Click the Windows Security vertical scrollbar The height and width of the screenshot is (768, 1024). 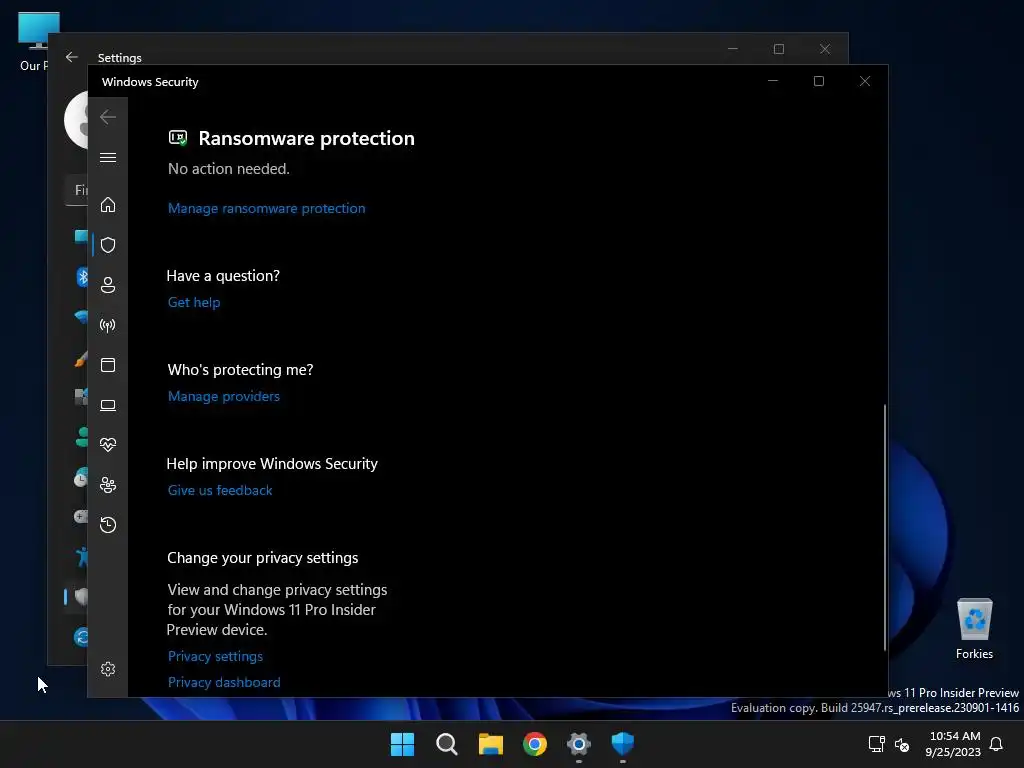point(885,527)
